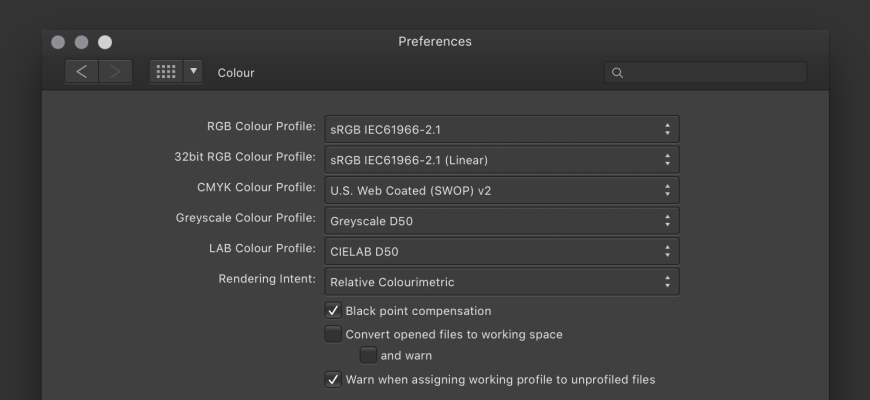Uncheck Warn when assigning working profile

(x=333, y=380)
